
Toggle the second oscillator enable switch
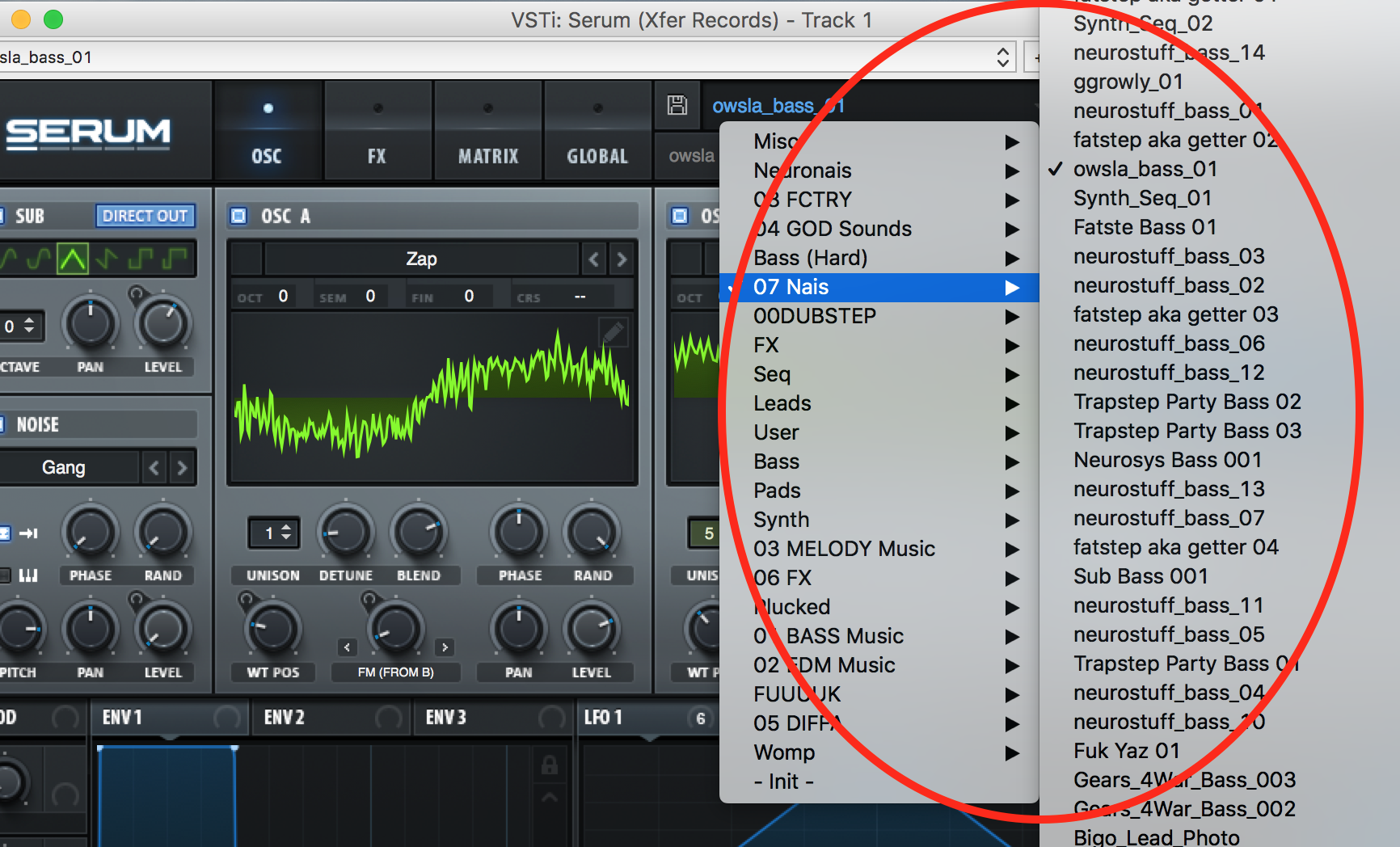680,216
